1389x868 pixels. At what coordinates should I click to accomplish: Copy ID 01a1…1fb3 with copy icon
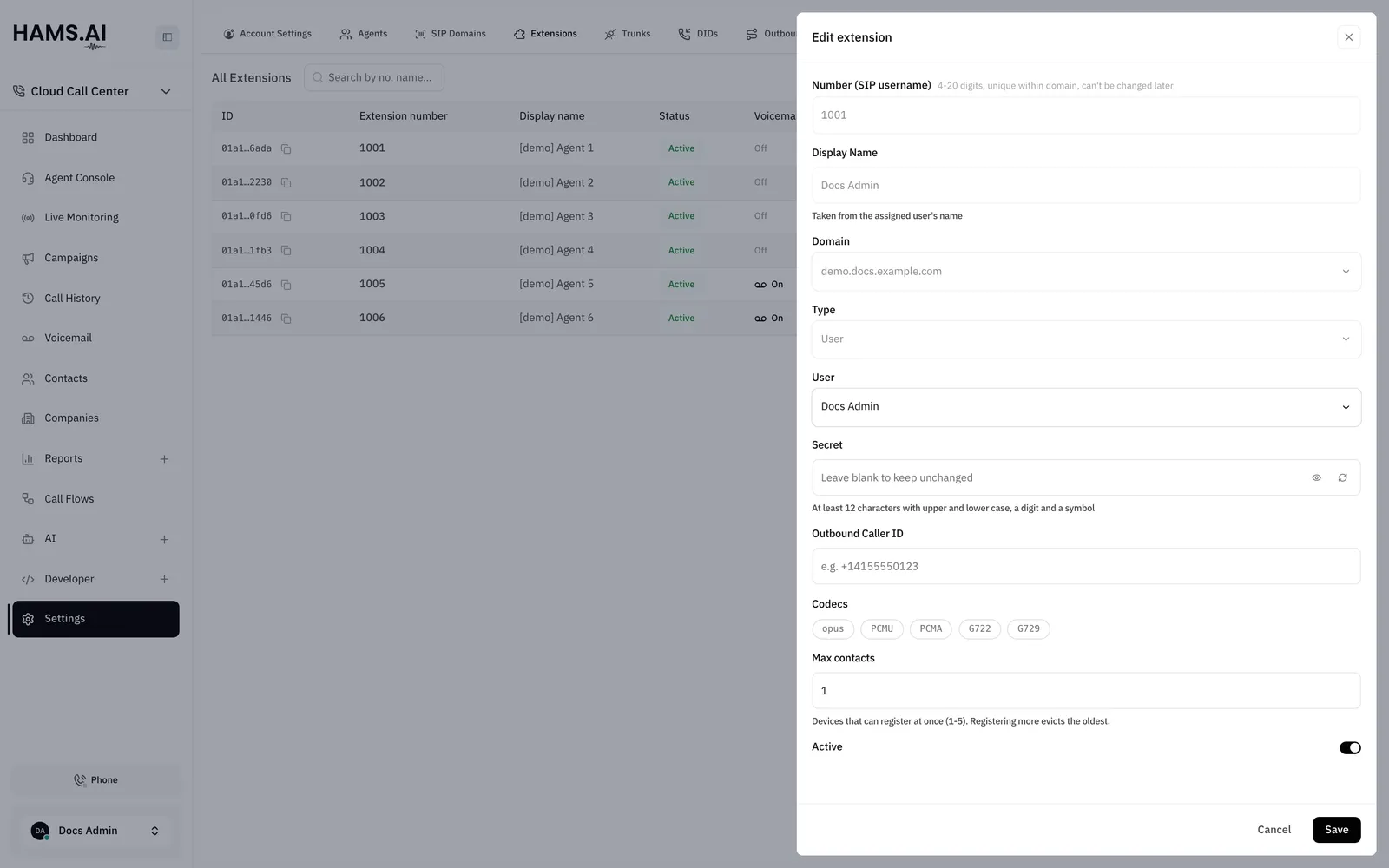click(x=286, y=251)
